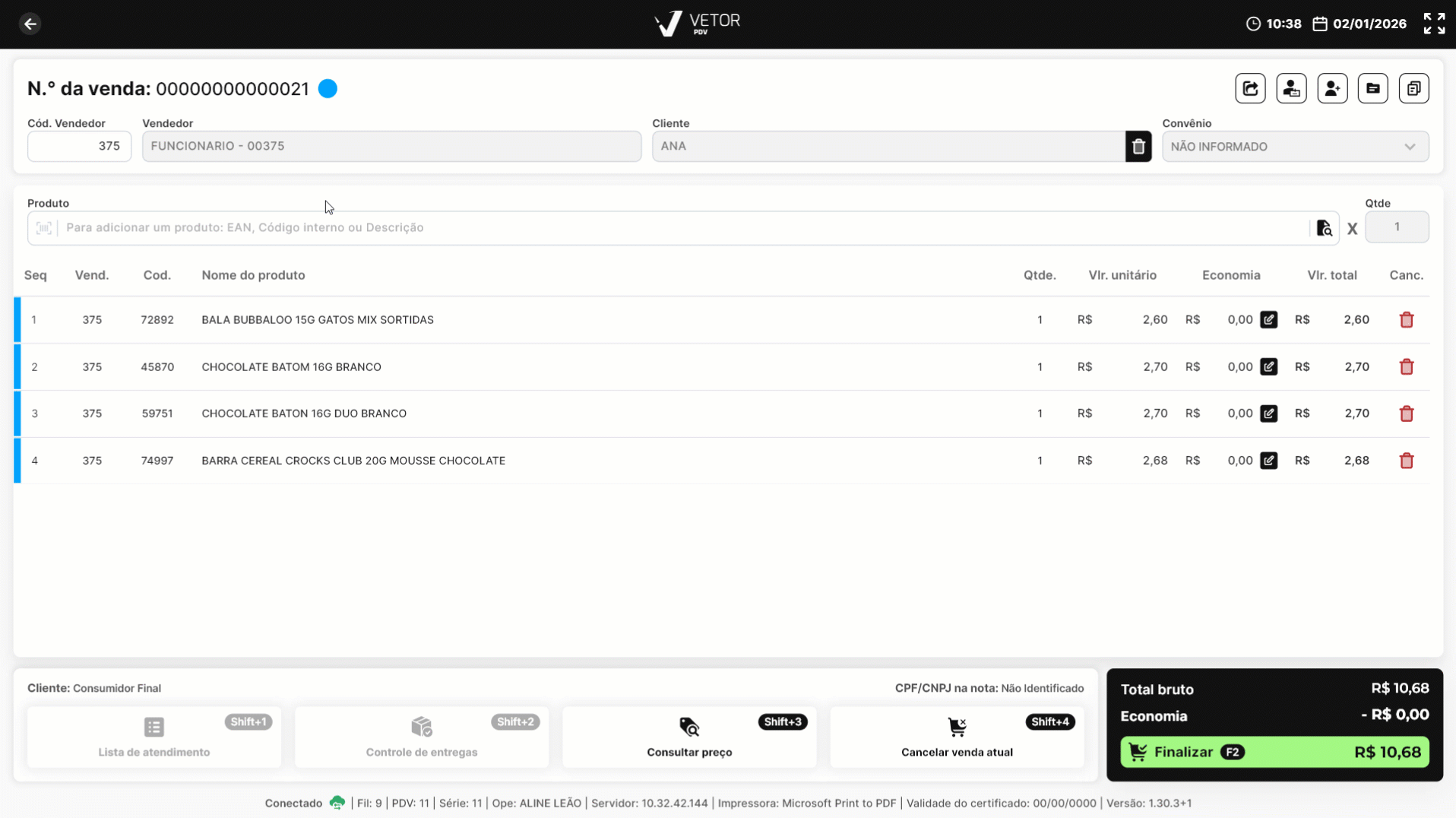Open Controle de entregas
Image resolution: width=1456 pixels, height=818 pixels.
click(x=422, y=737)
